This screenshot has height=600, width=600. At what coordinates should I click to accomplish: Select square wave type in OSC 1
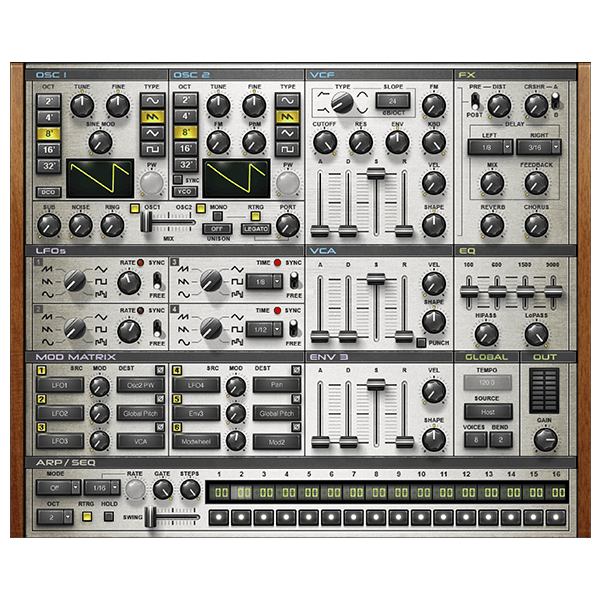coord(152,149)
